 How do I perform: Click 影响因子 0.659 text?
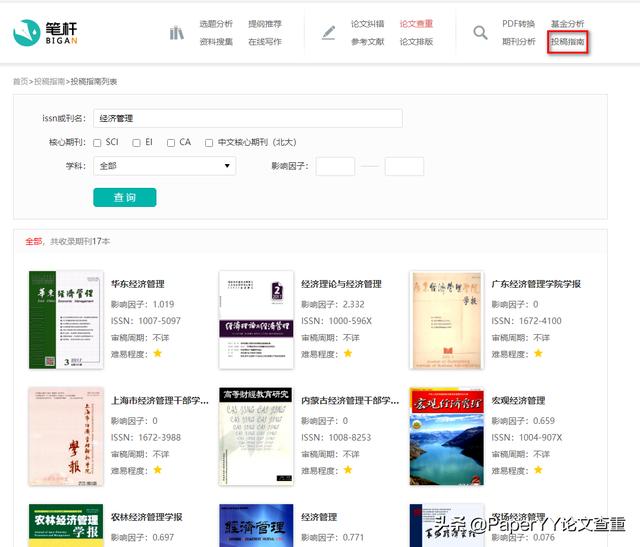point(523,420)
